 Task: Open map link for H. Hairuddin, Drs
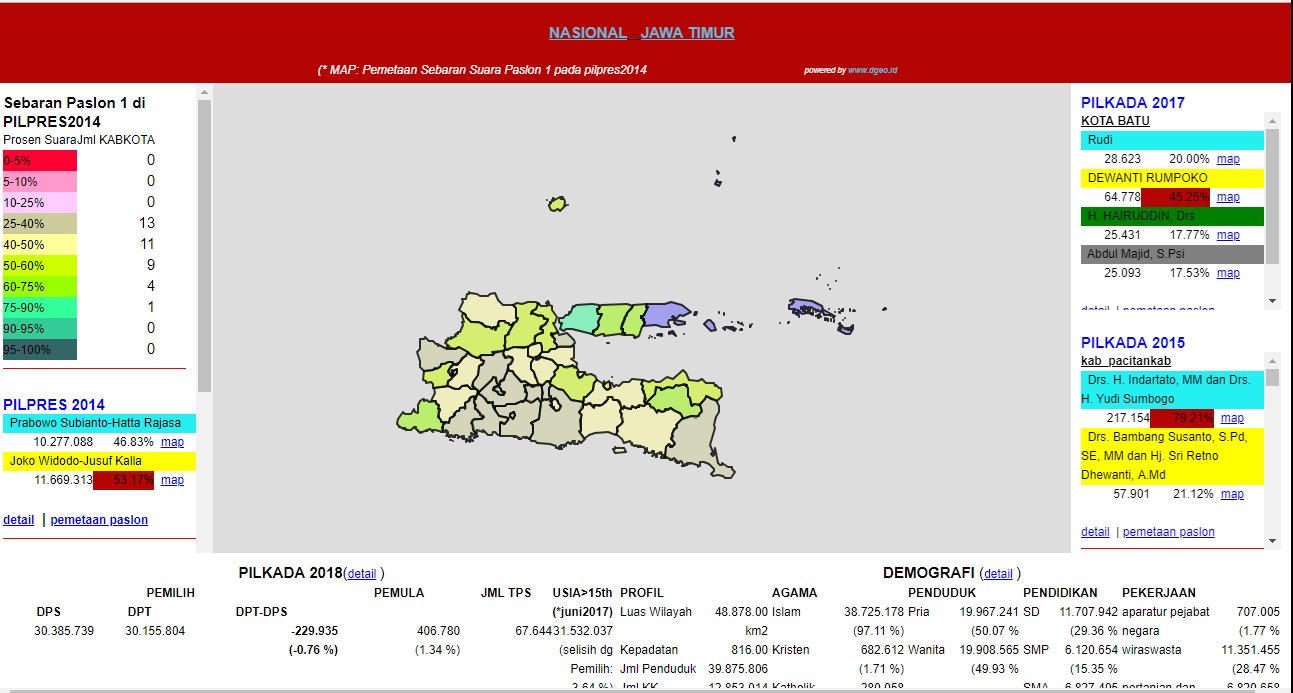click(1228, 235)
